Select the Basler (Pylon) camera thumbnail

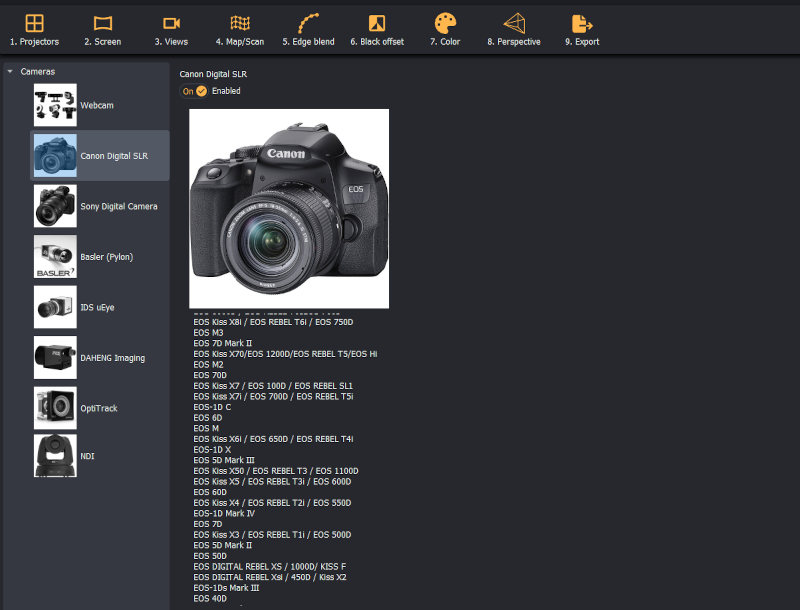55,257
